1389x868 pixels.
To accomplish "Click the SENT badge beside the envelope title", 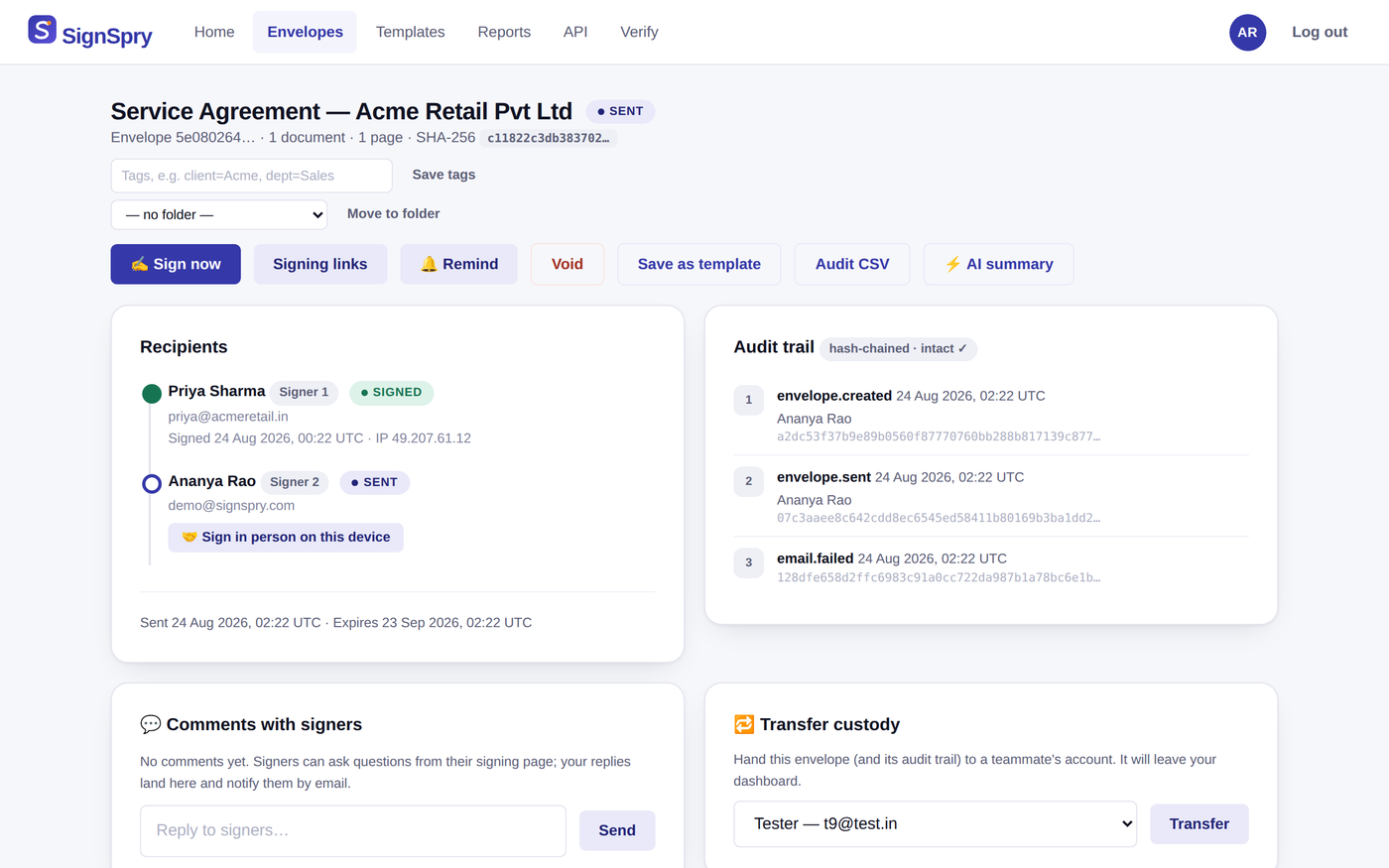I will 620,111.
